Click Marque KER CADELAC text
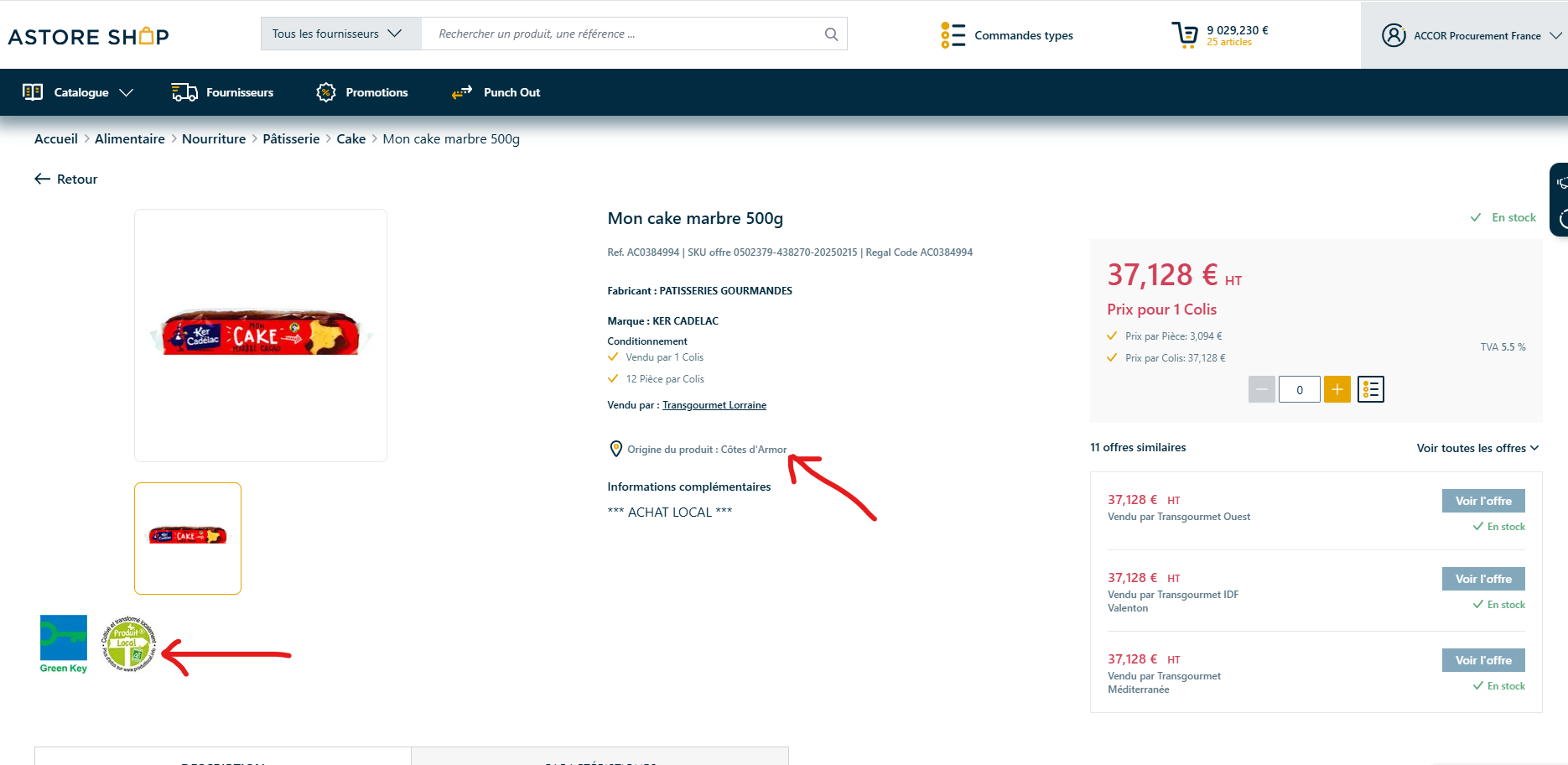Image resolution: width=1568 pixels, height=765 pixels. click(x=662, y=321)
